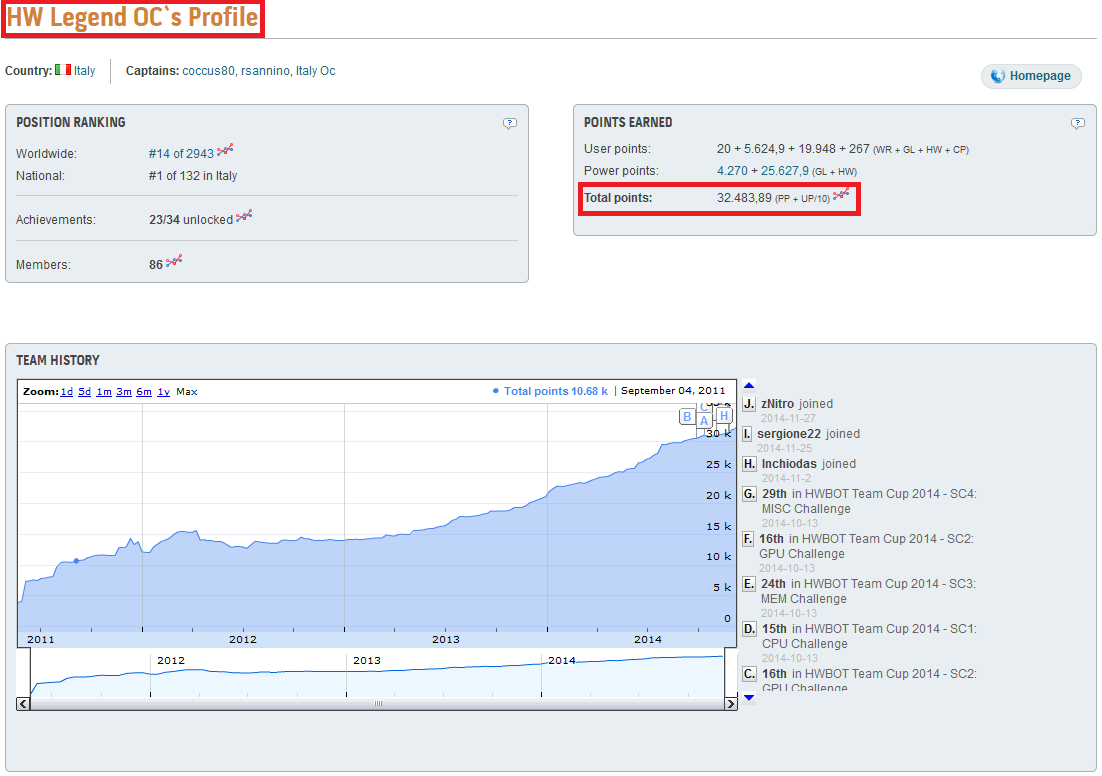
Task: Click the Homepage button
Action: coord(1031,76)
